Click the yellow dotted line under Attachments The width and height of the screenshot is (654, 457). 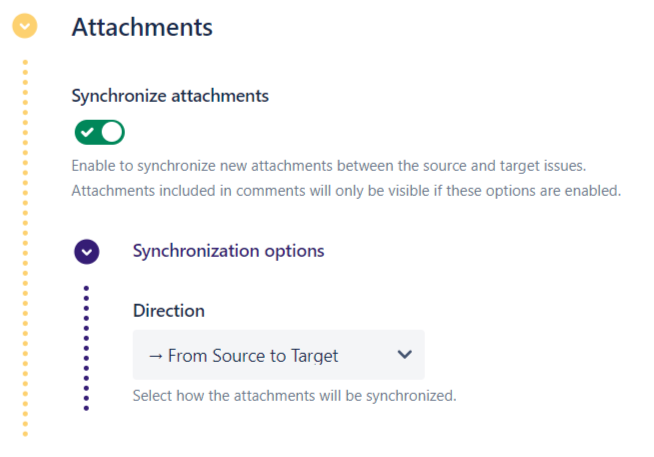(x=25, y=250)
